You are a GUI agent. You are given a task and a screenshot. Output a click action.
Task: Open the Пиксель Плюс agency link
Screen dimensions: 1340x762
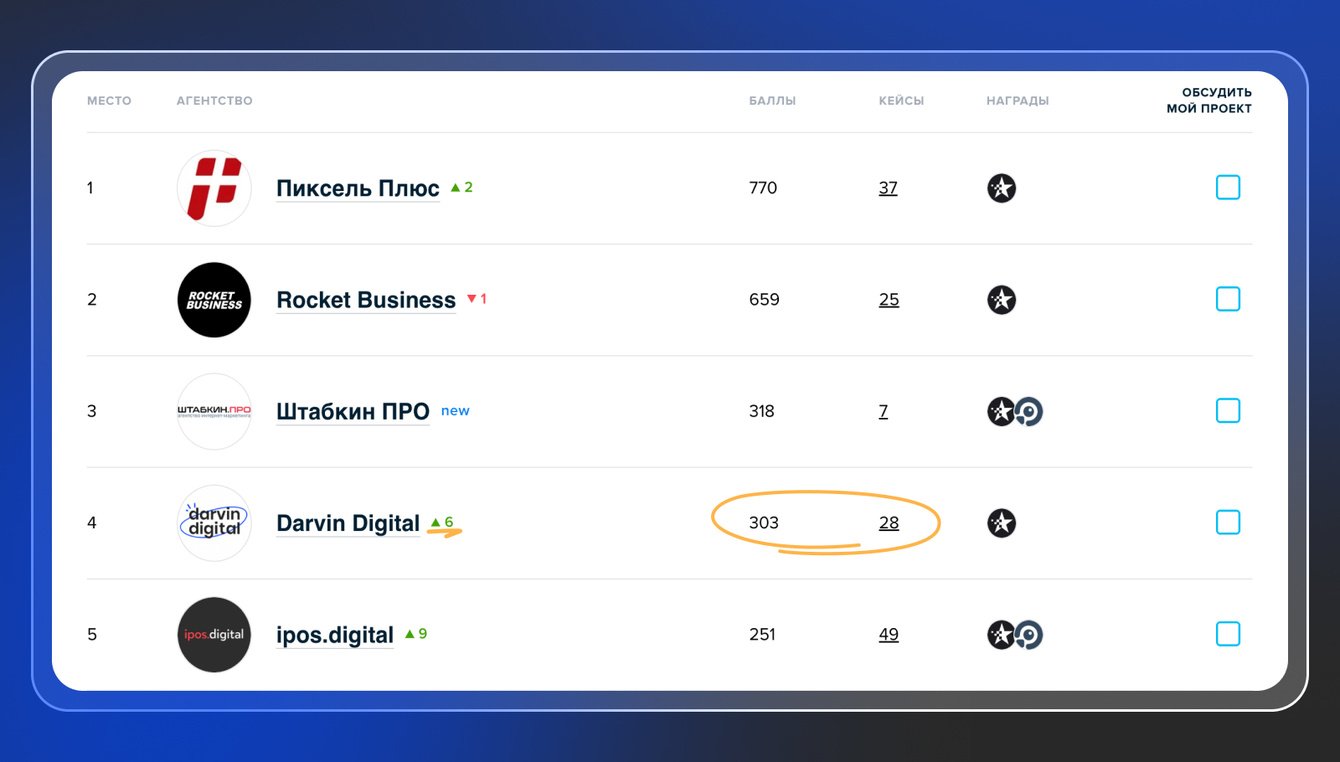[x=358, y=188]
